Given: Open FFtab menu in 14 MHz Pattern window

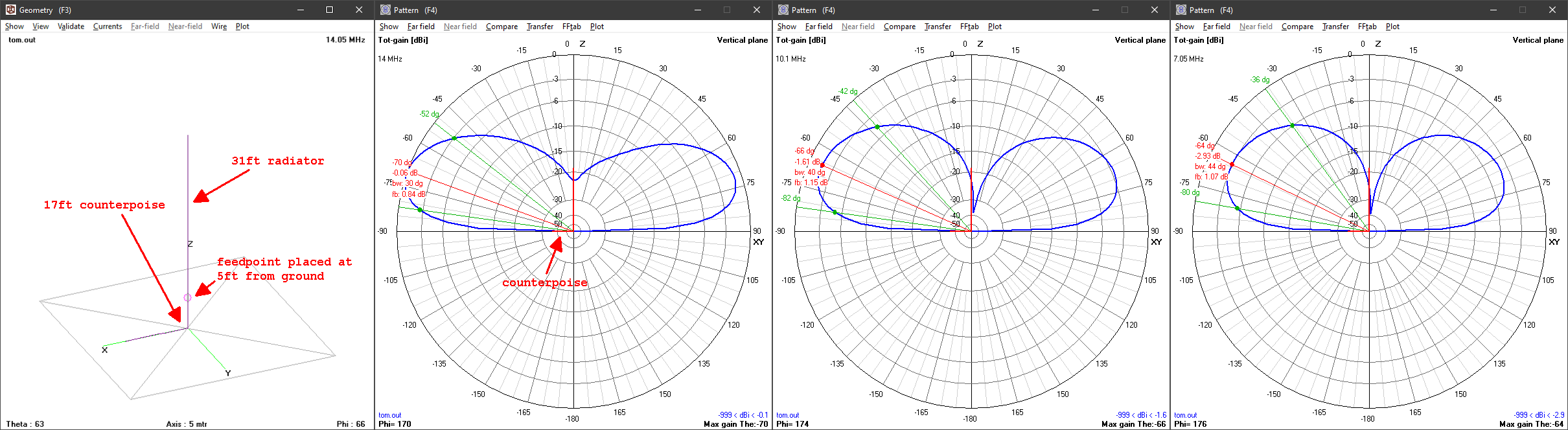Looking at the screenshot, I should coord(571,27).
